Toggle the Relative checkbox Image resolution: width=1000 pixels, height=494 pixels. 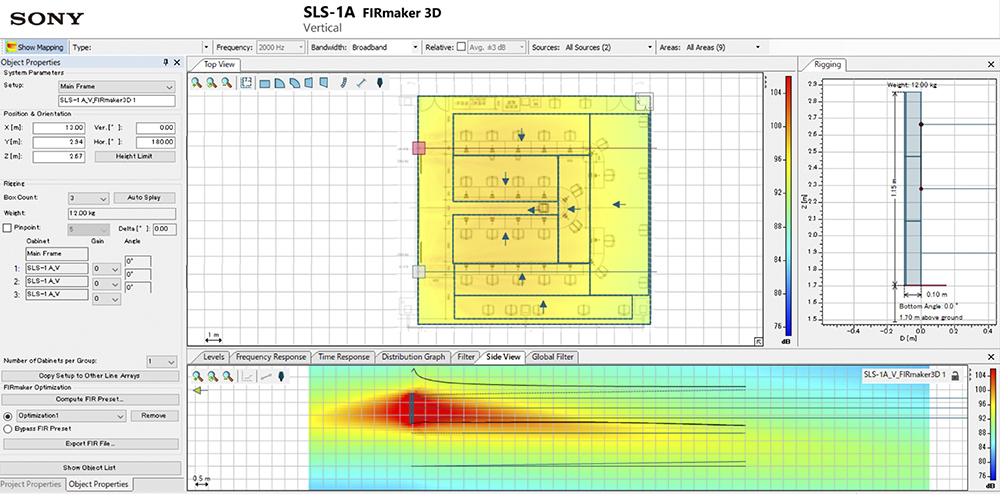click(461, 47)
